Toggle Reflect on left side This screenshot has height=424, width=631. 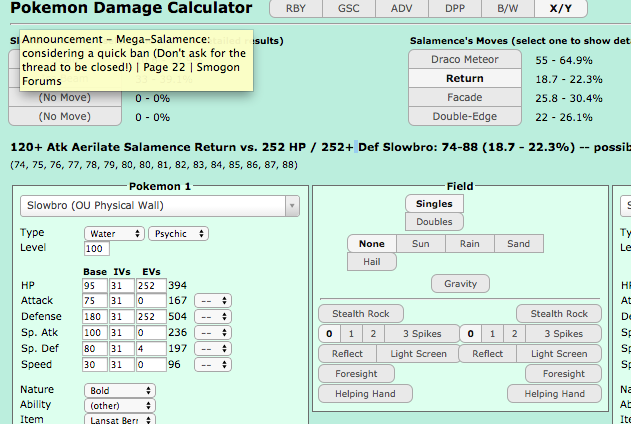pos(347,354)
